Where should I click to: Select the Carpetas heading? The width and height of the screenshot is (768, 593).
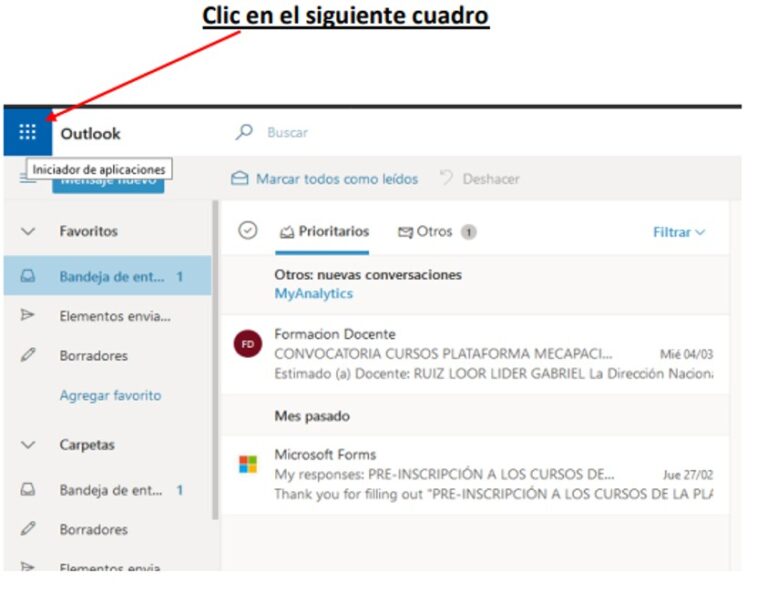click(87, 445)
